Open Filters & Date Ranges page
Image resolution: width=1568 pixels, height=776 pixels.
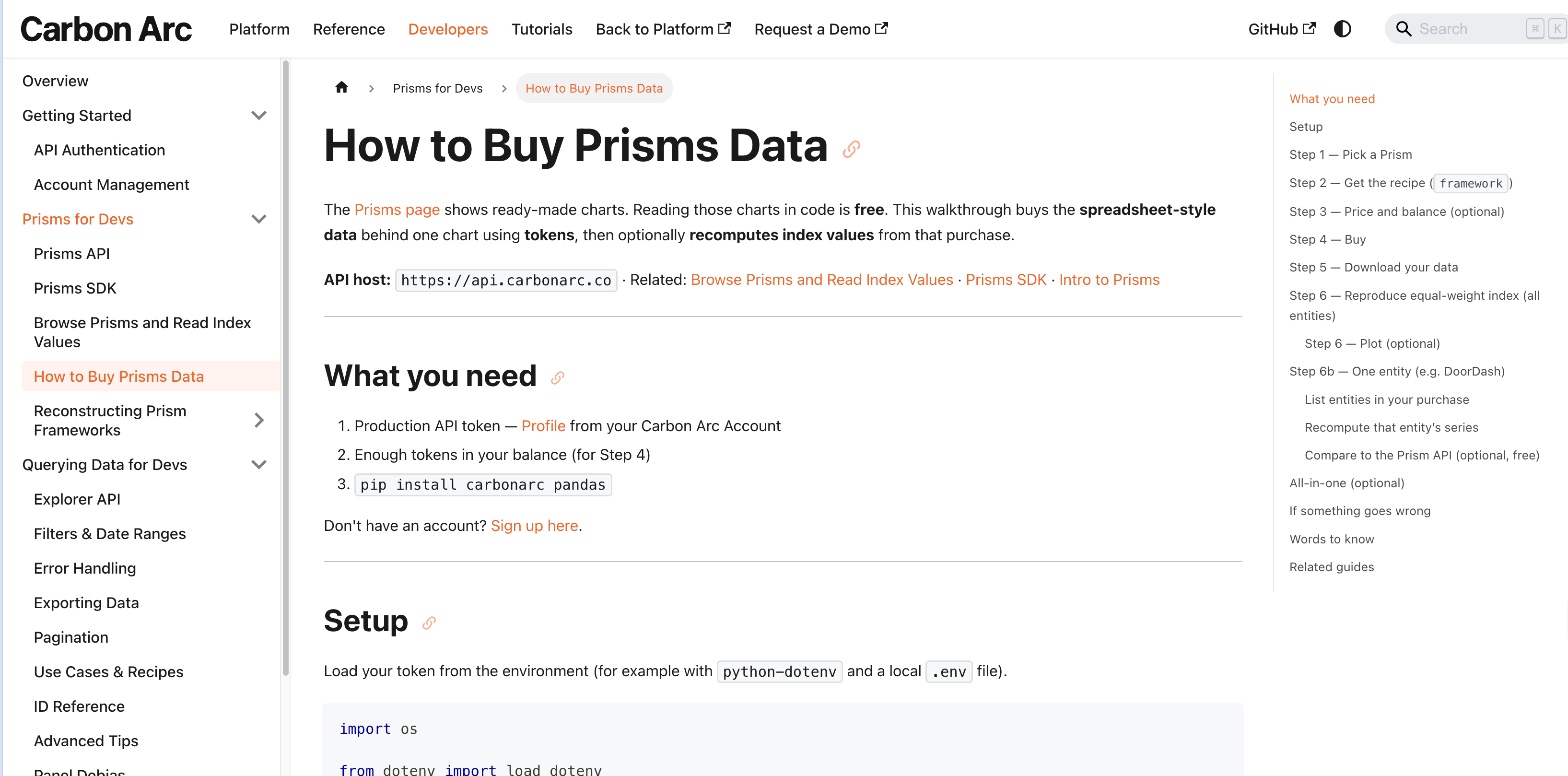tap(109, 534)
